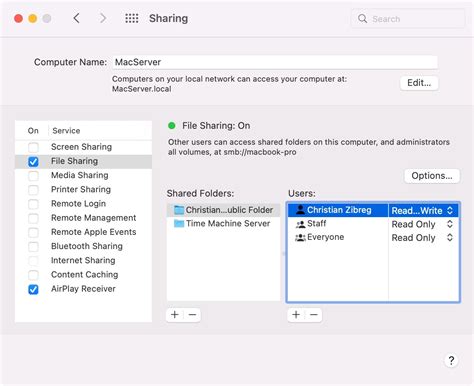Screen dimensions: 474x386
Task: Remove selected shared folder with minus button
Action: (x=192, y=315)
